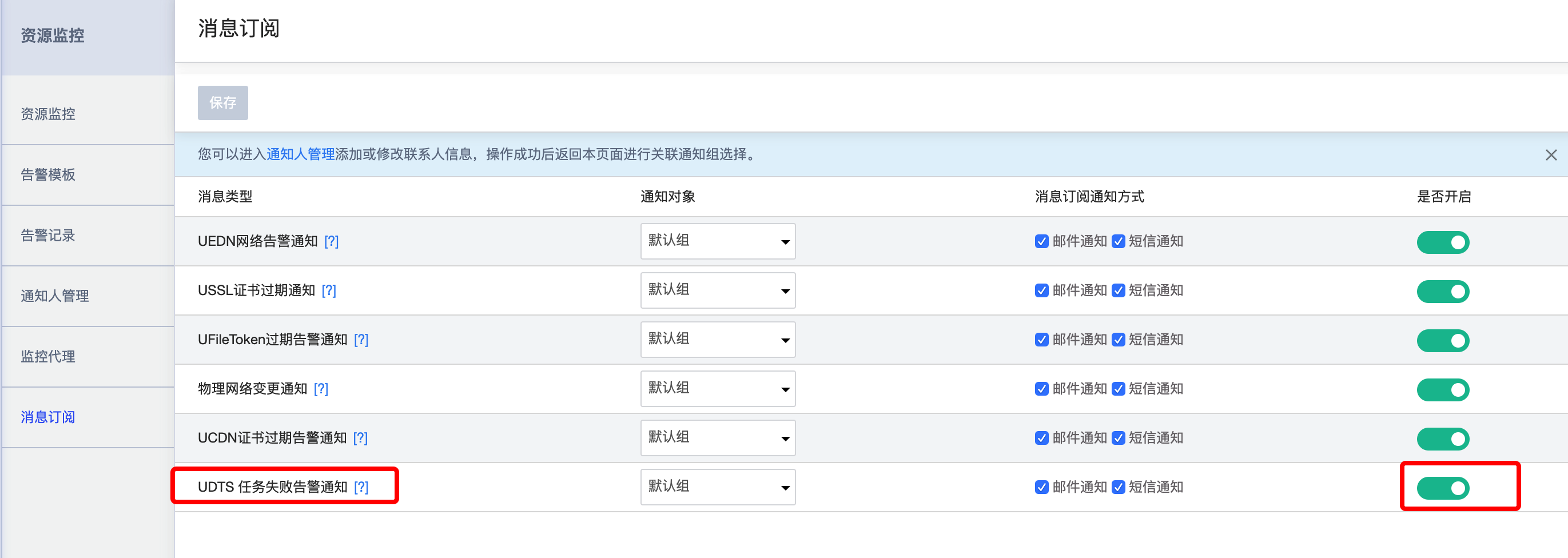Show help [?] for 物理网络变更通知
The height and width of the screenshot is (558, 1568).
pyautogui.click(x=321, y=389)
